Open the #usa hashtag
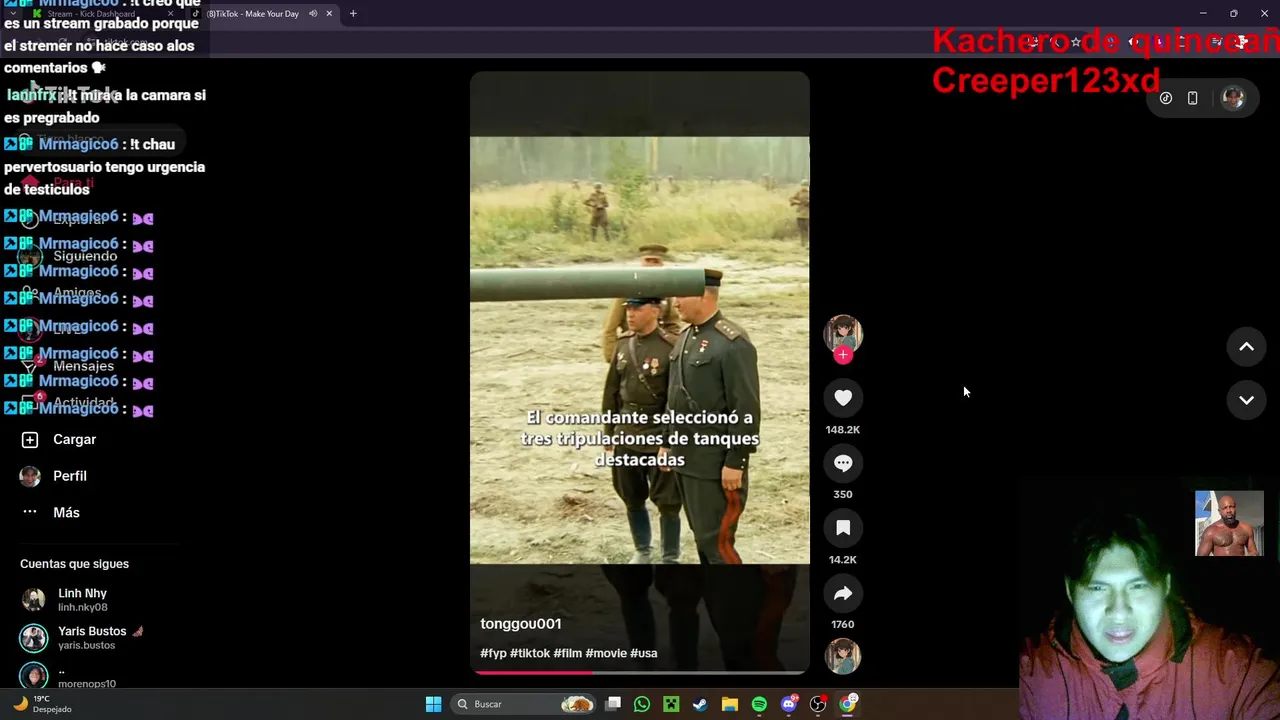Image resolution: width=1280 pixels, height=720 pixels. [644, 653]
